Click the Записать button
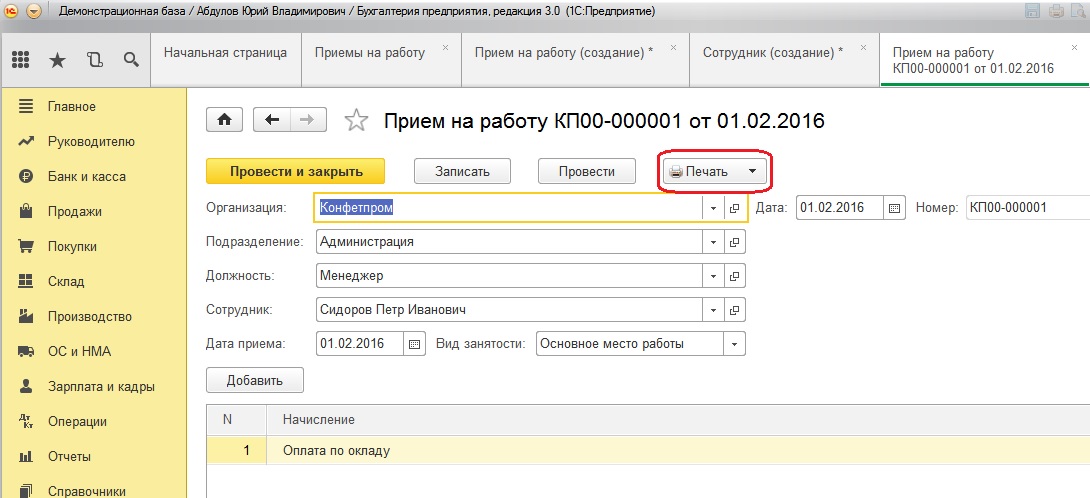The height and width of the screenshot is (498, 1090). click(x=462, y=171)
